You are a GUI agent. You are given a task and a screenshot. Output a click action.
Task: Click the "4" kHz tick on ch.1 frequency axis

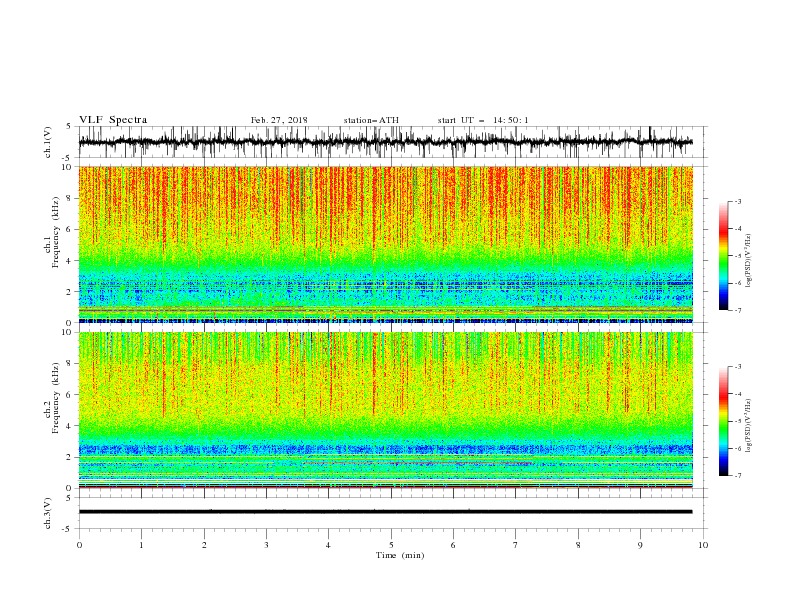pyautogui.click(x=70, y=261)
